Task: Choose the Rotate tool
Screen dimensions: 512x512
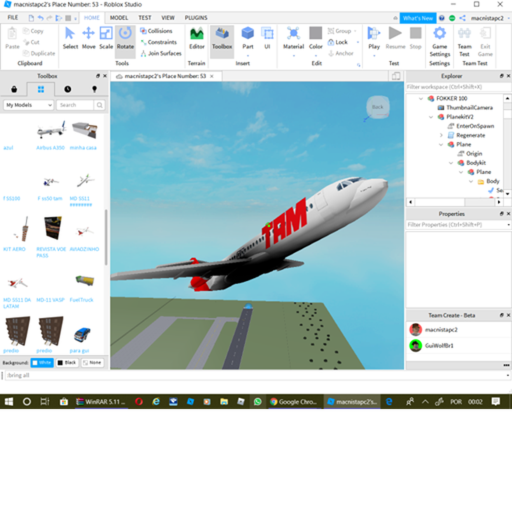Action: coord(125,38)
